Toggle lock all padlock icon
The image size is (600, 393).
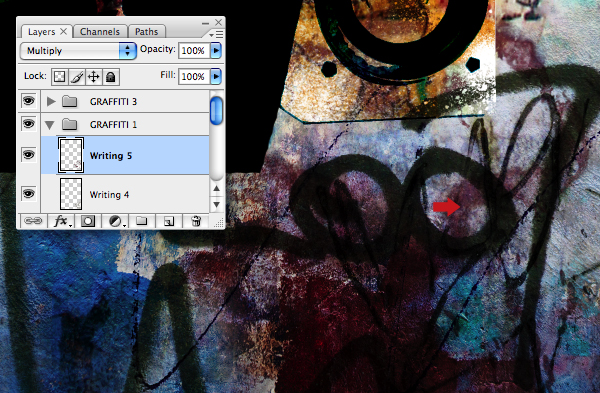[x=111, y=77]
